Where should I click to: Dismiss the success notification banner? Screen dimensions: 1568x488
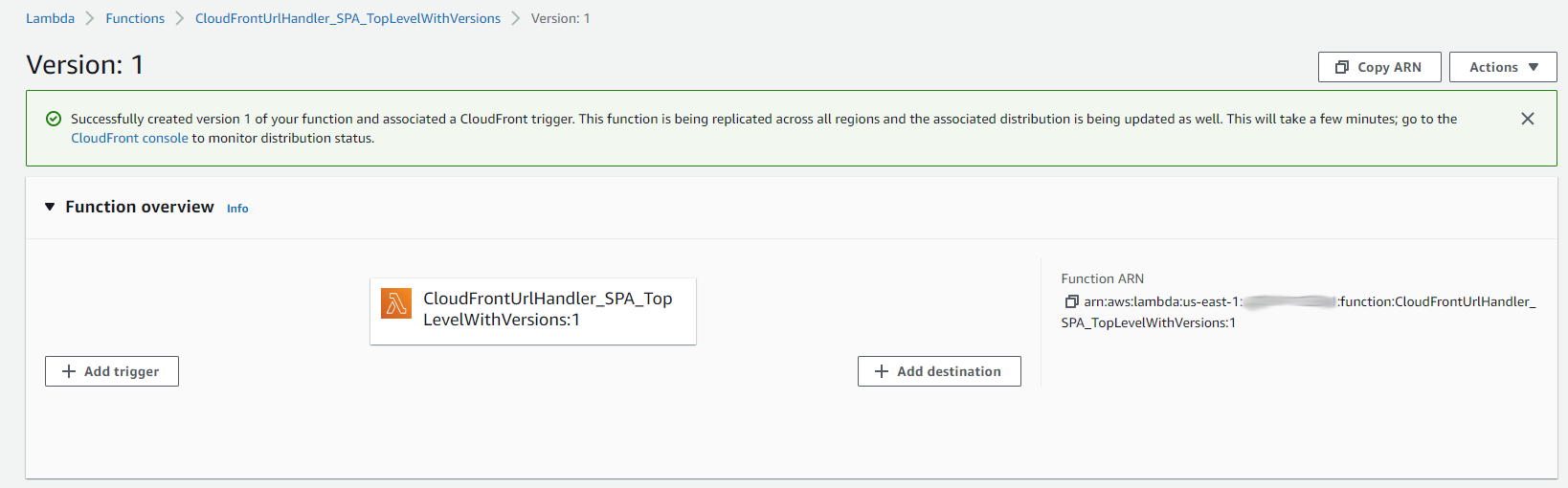(x=1528, y=119)
